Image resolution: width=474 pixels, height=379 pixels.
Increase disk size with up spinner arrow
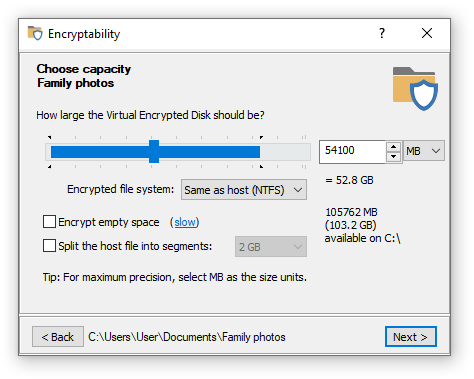(x=394, y=147)
